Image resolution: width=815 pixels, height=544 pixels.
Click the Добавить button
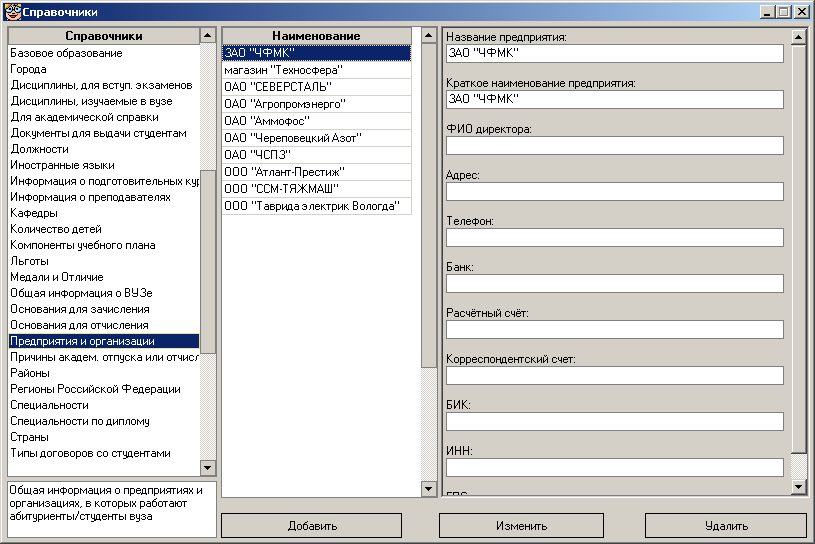[312, 525]
